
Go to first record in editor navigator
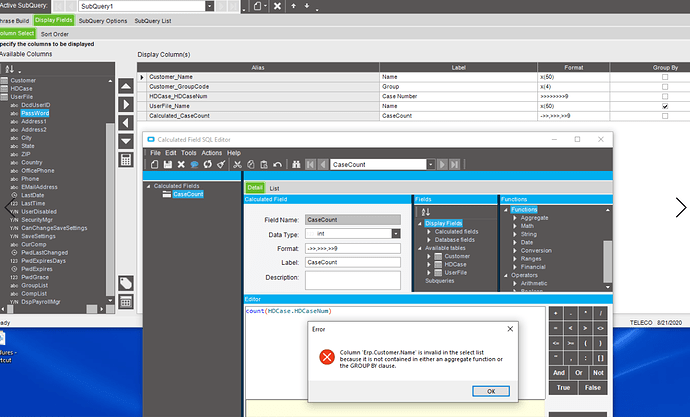[310, 165]
